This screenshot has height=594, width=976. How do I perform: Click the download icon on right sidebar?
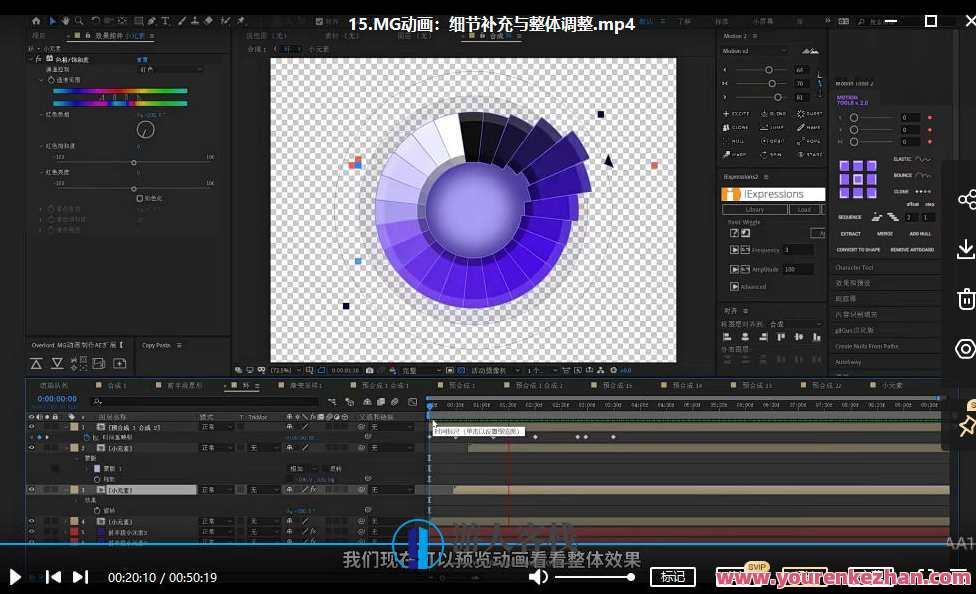coord(965,249)
